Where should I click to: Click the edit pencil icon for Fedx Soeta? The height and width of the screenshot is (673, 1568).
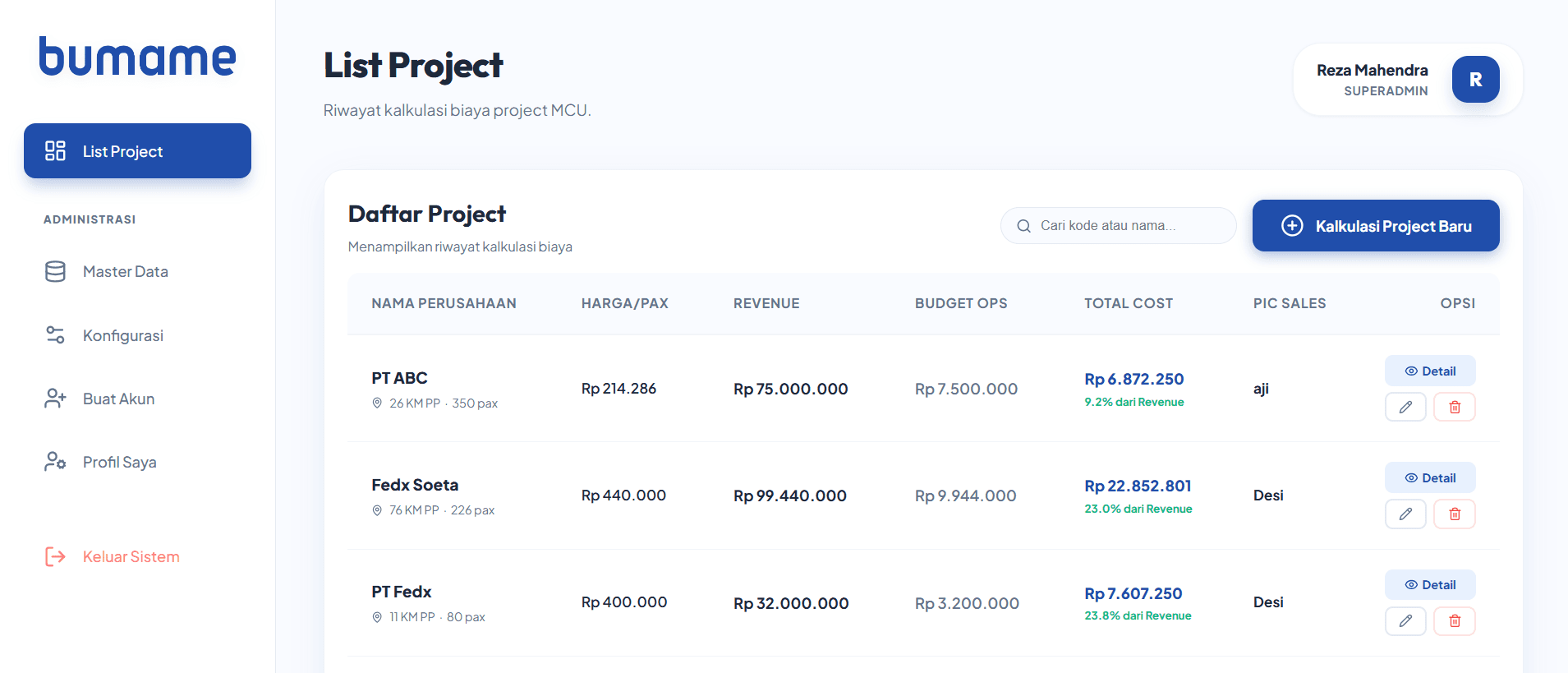(x=1405, y=514)
